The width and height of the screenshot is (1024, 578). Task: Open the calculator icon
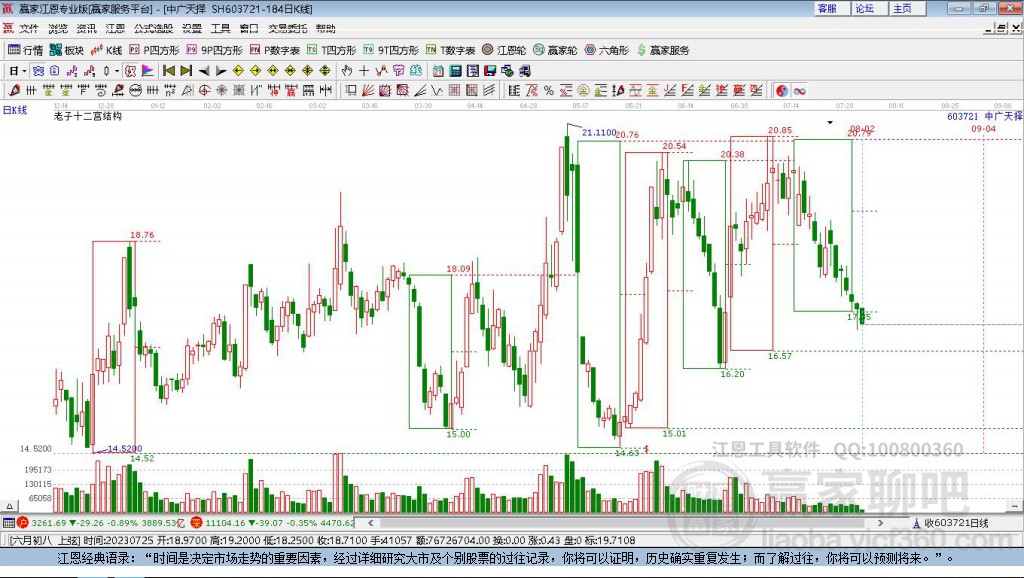(x=455, y=71)
